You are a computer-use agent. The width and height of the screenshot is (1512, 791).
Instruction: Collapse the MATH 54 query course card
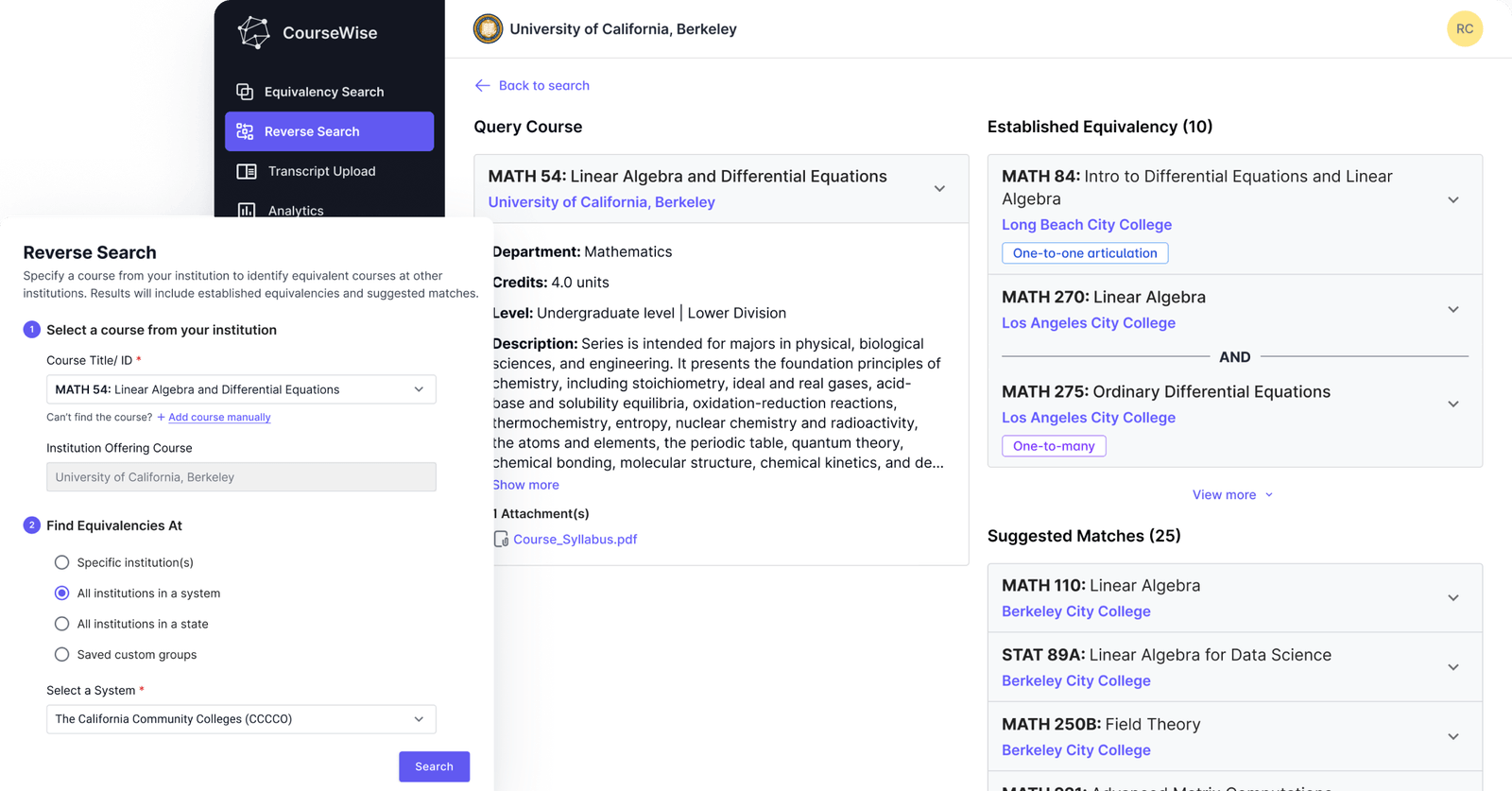[x=939, y=189]
